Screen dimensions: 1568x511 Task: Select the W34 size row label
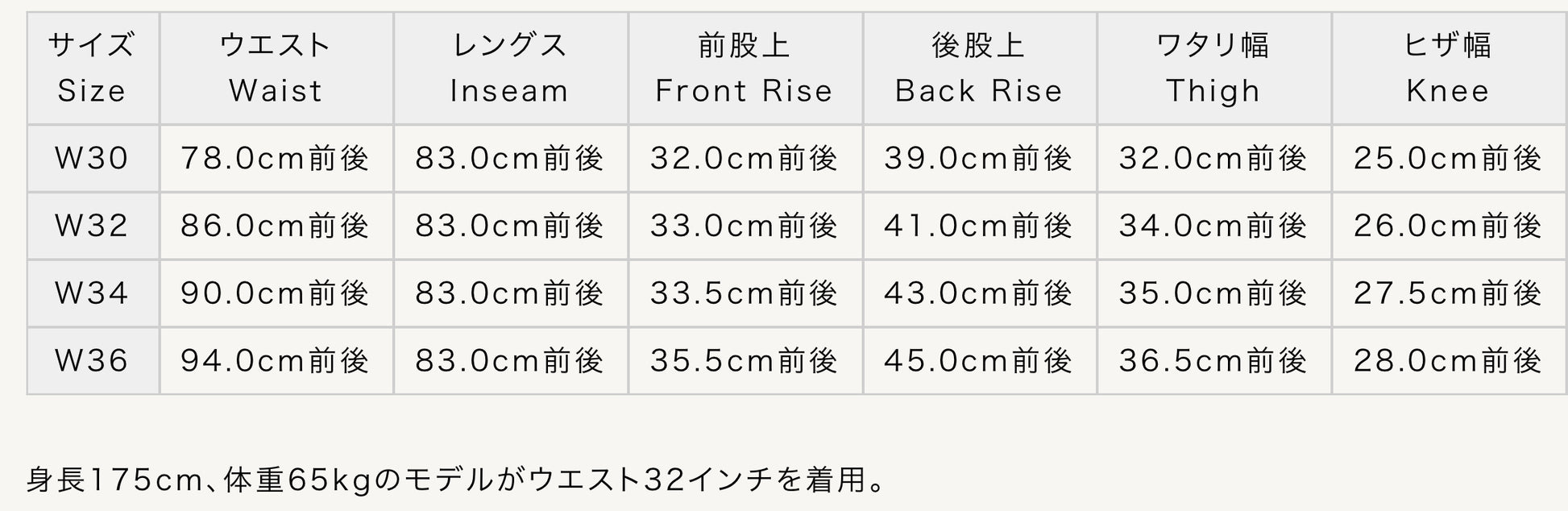[x=92, y=293]
